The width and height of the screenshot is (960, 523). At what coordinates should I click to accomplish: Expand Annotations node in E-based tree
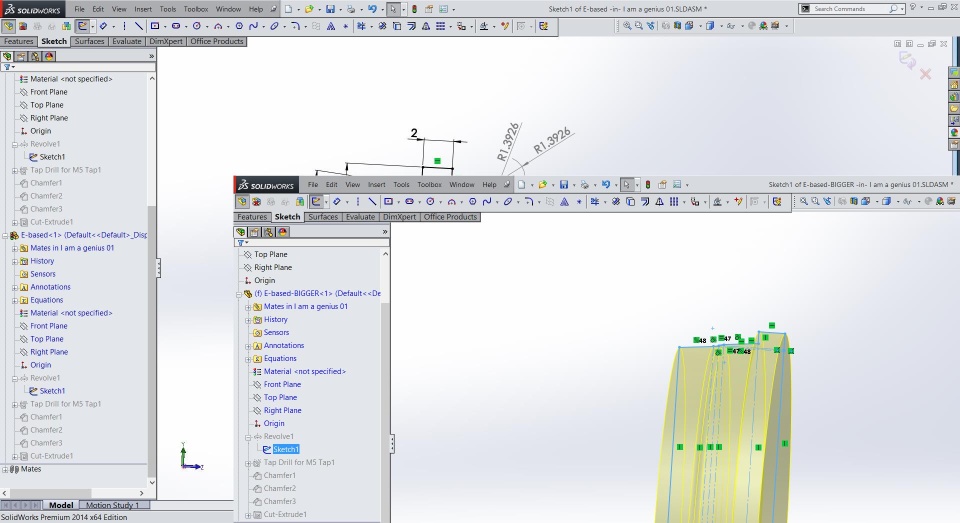coord(15,287)
